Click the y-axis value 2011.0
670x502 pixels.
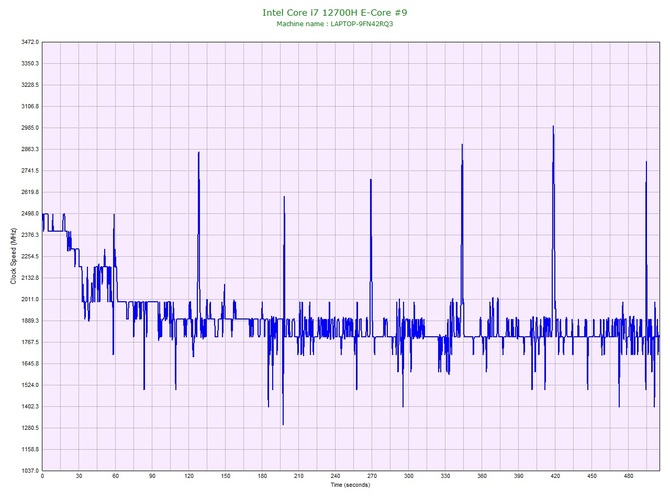pyautogui.click(x=30, y=299)
